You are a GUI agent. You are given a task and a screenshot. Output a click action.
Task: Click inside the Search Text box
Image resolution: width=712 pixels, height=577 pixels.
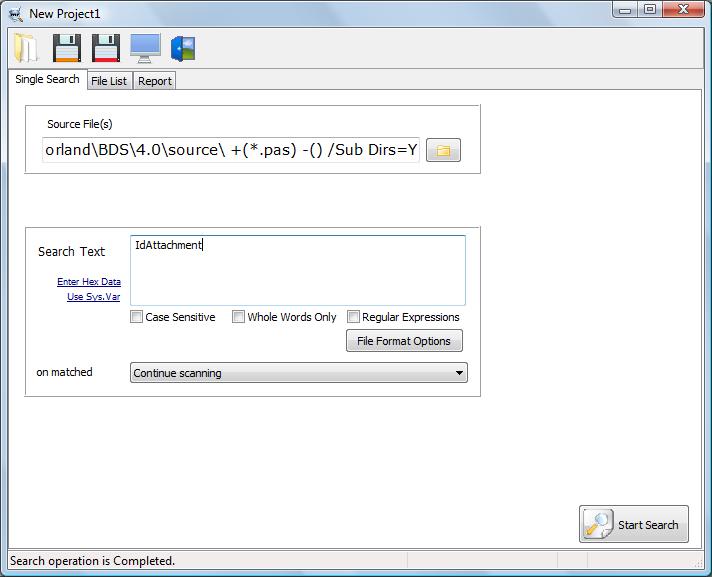pos(297,270)
